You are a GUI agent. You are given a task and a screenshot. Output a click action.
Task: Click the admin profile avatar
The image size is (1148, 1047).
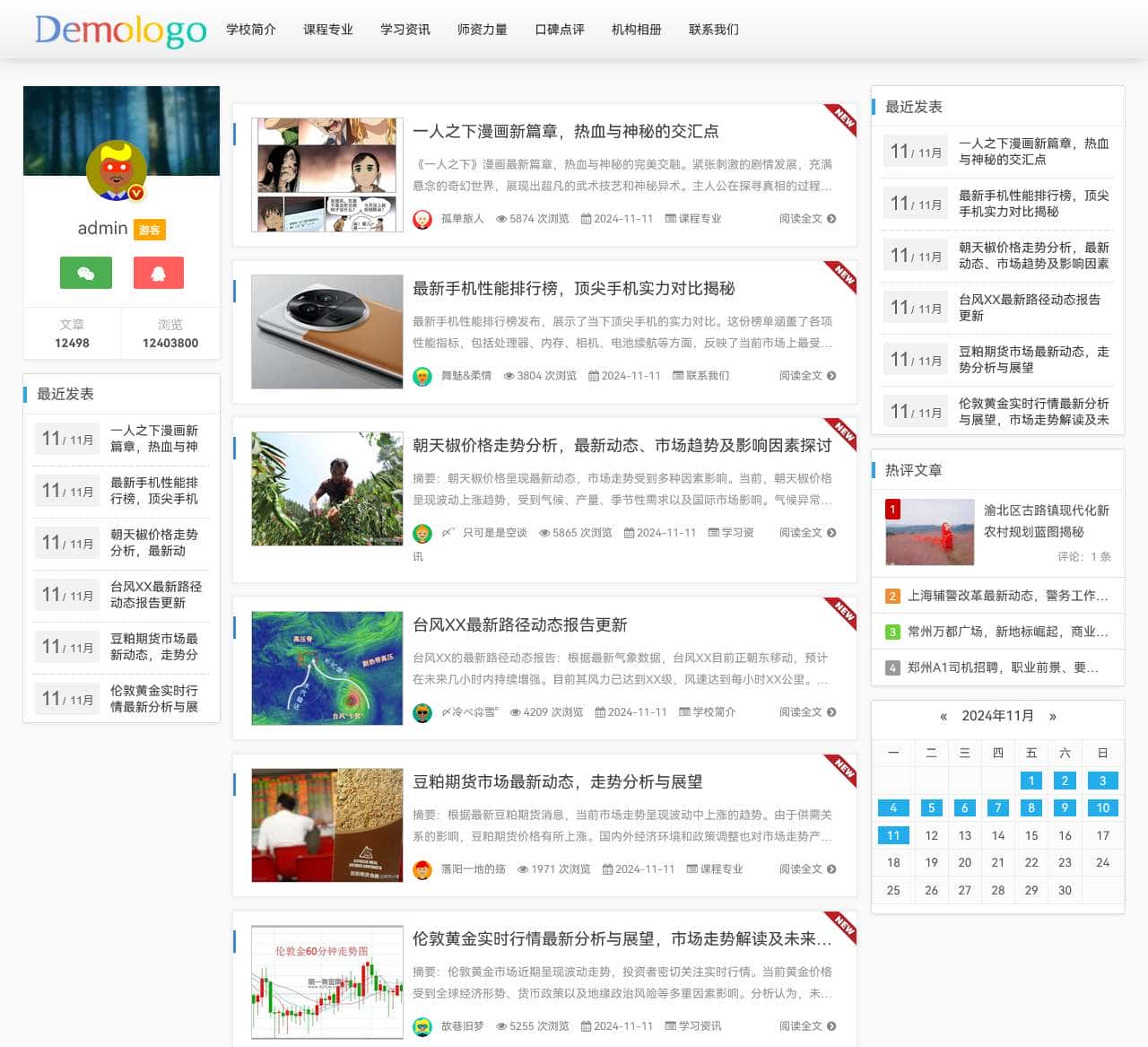(117, 170)
